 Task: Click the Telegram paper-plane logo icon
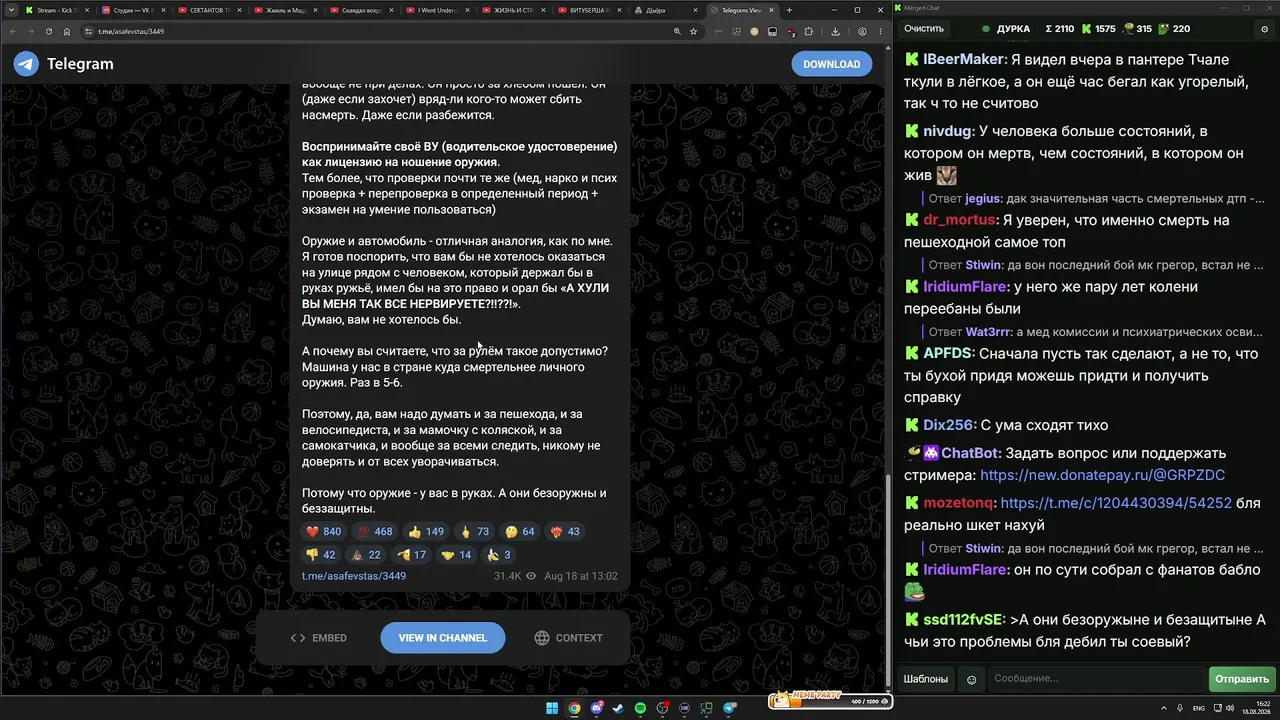click(26, 64)
